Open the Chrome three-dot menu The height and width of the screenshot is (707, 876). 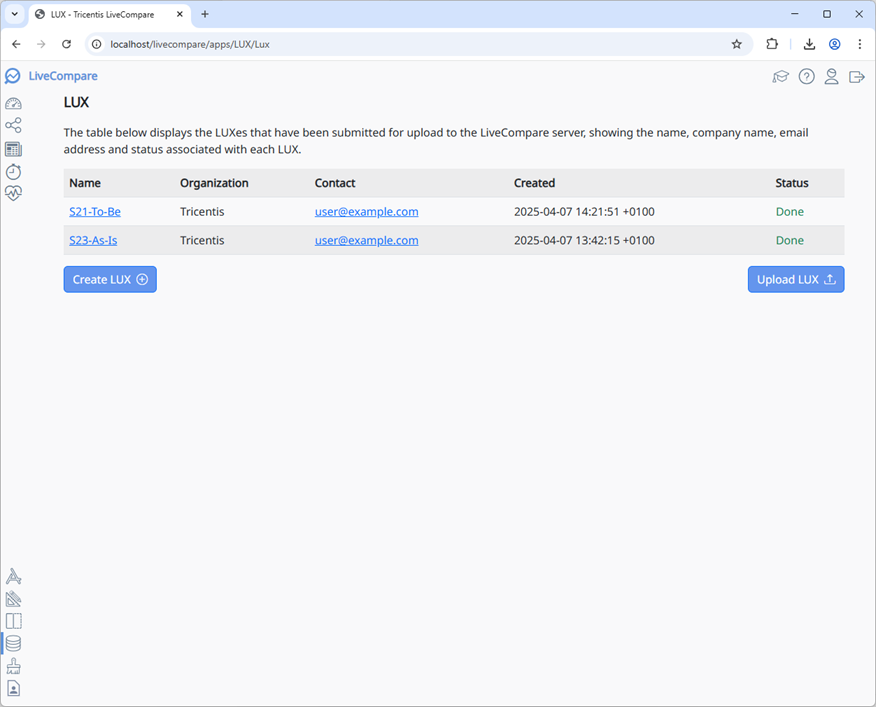(x=859, y=44)
